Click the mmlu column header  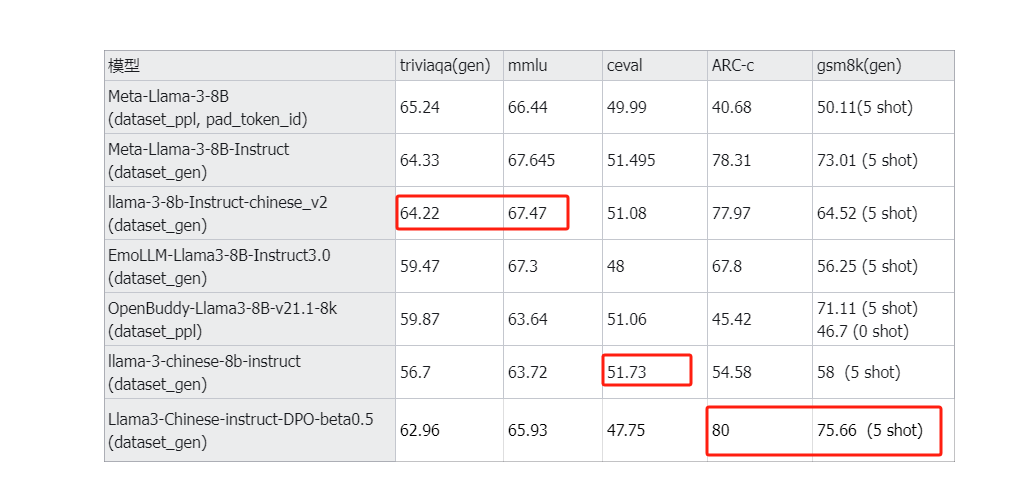(553, 66)
